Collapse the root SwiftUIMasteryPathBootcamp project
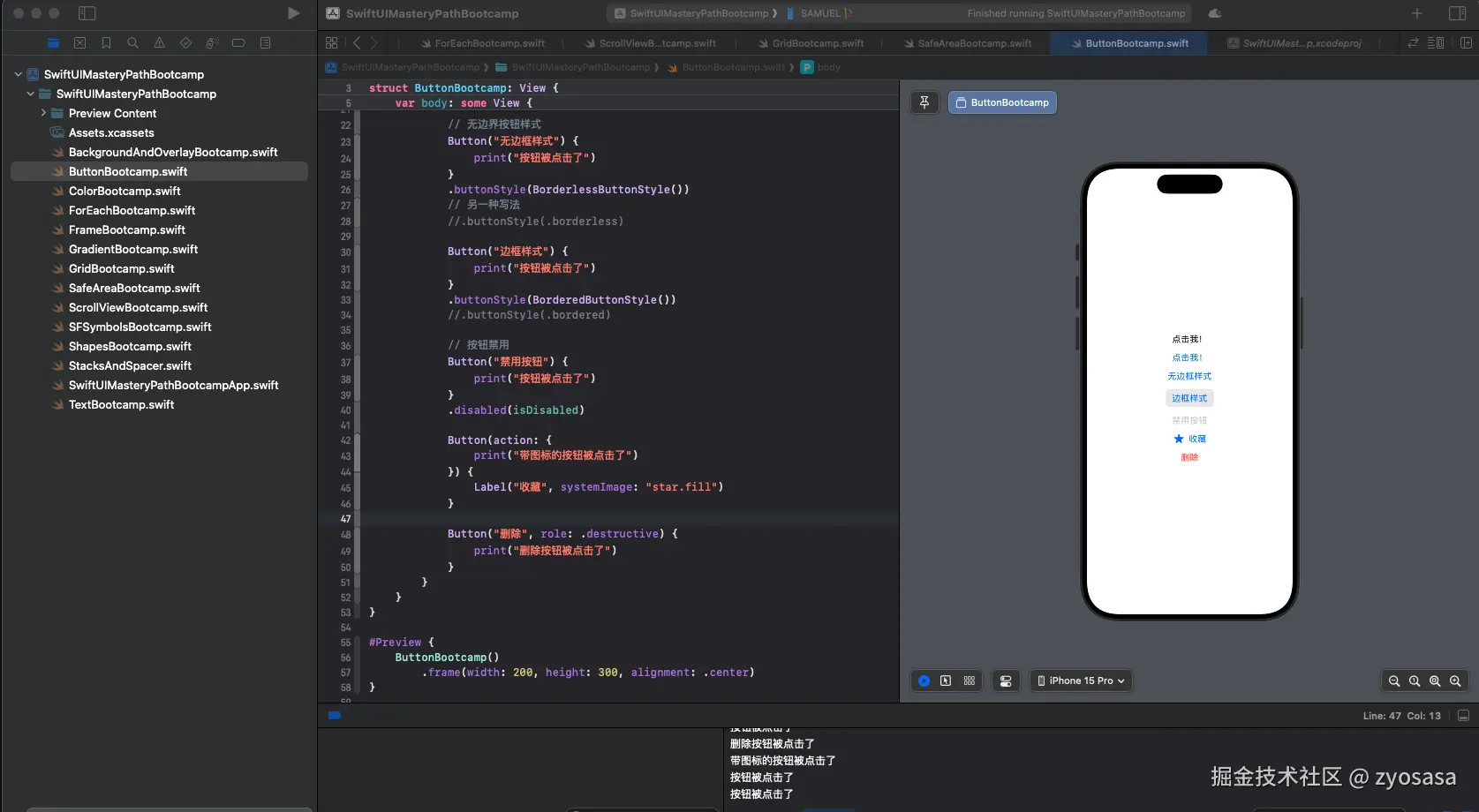Image resolution: width=1479 pixels, height=812 pixels. [18, 74]
